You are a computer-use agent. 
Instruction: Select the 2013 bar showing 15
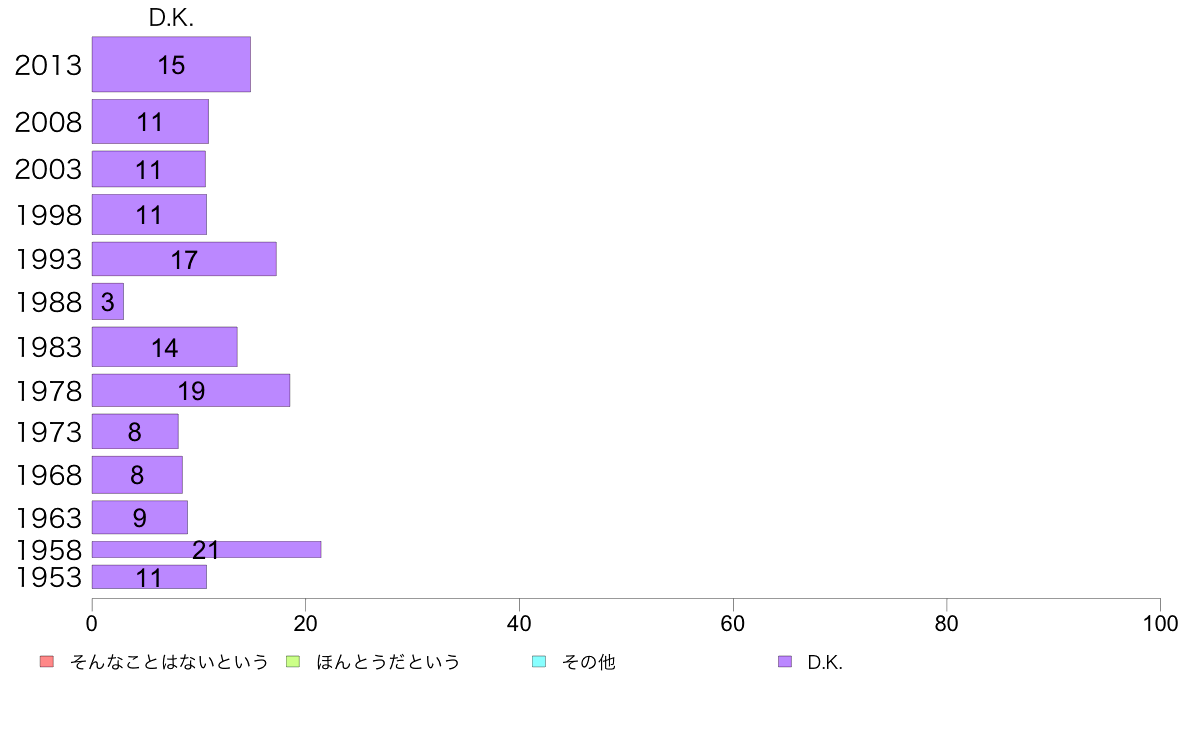pyautogui.click(x=171, y=64)
